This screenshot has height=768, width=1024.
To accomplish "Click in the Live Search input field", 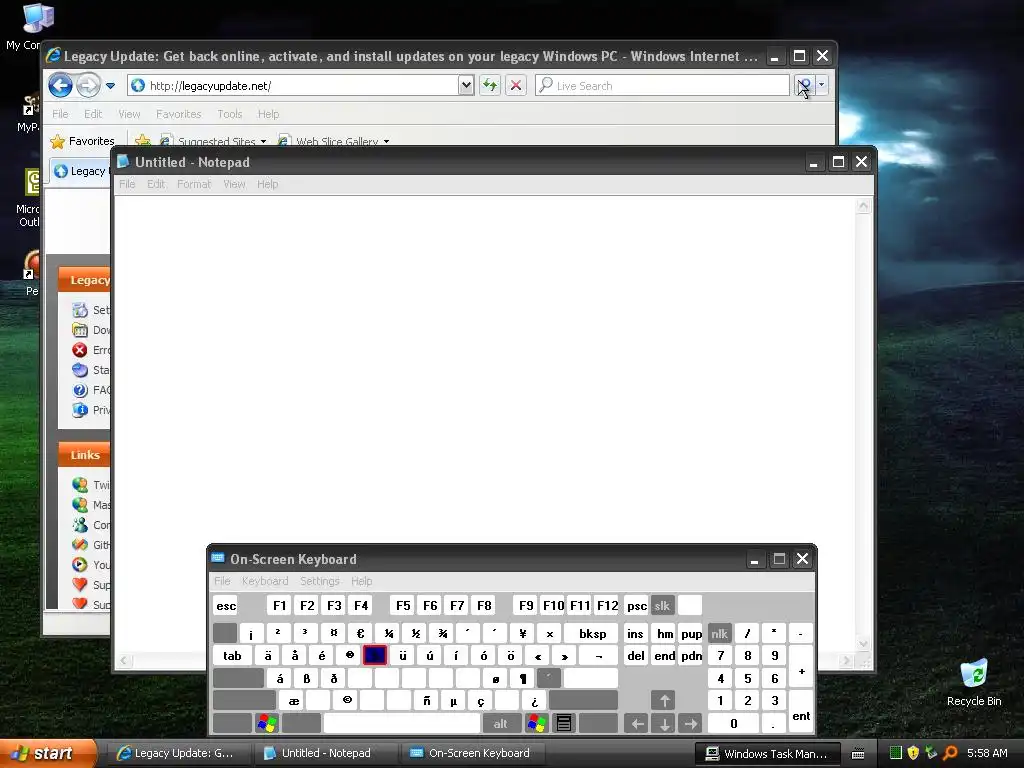I will click(662, 86).
